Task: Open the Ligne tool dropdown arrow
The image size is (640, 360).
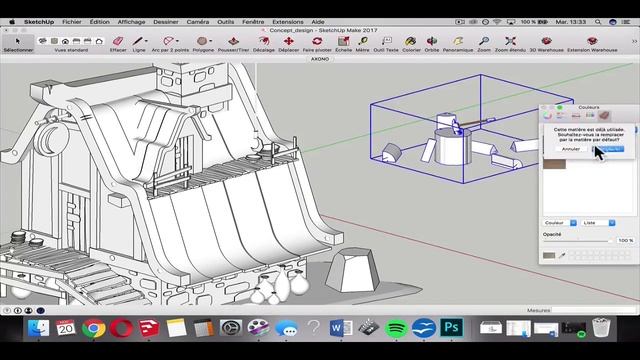Action: (x=146, y=41)
